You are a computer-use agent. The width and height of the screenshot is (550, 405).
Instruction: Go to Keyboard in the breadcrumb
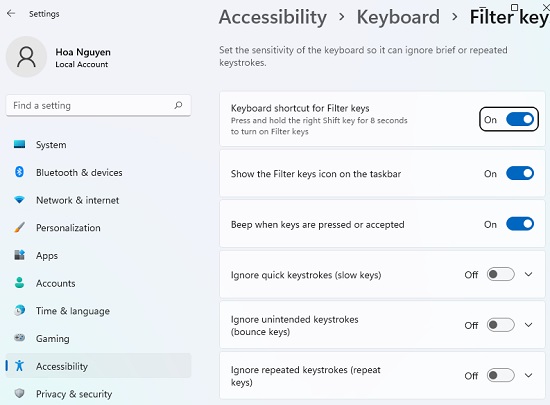[x=398, y=17]
